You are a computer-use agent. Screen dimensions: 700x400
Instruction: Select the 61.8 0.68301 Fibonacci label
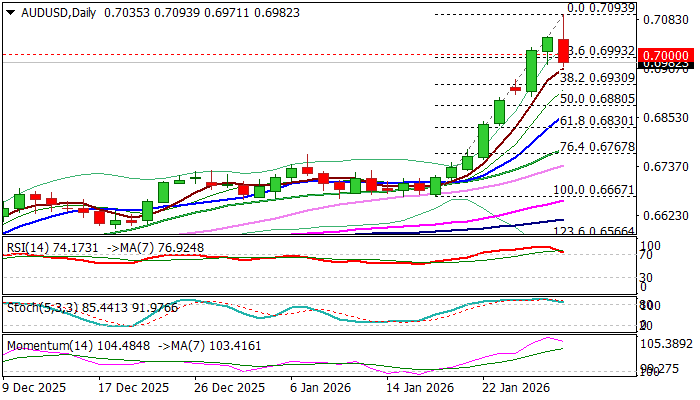[x=597, y=121]
